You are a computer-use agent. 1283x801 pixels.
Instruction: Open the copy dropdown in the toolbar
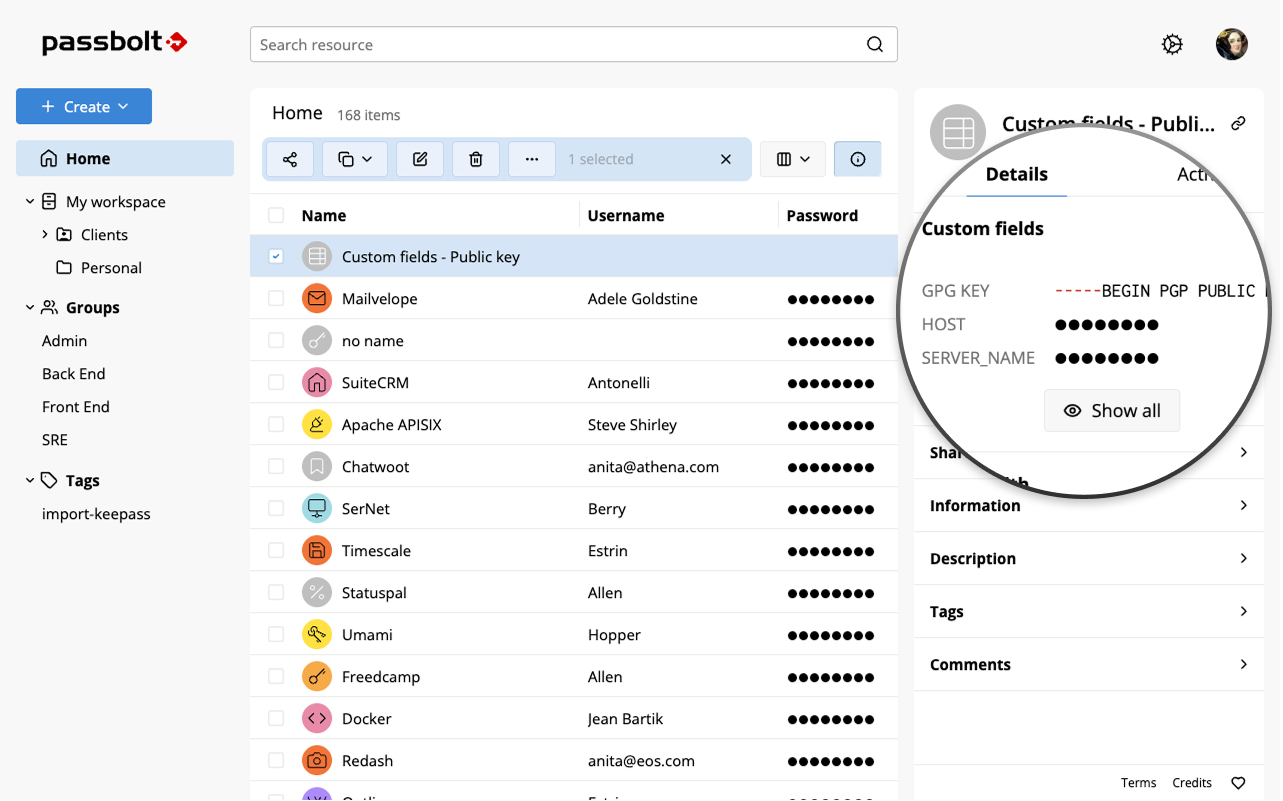click(355, 159)
